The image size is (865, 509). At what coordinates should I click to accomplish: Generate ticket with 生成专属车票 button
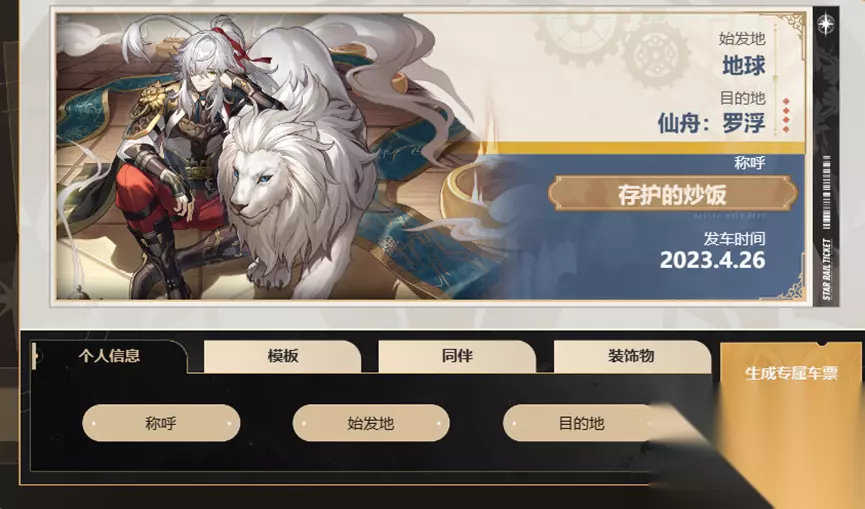coord(791,374)
